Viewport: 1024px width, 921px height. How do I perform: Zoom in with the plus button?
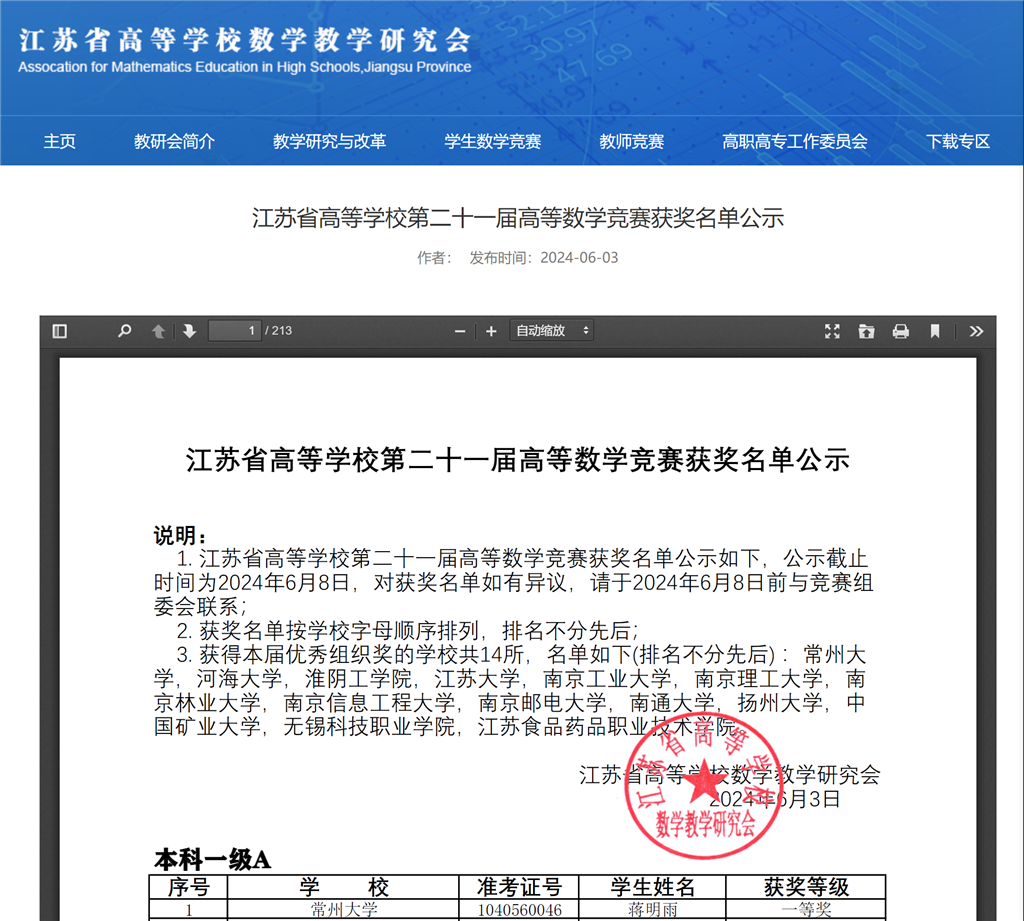pyautogui.click(x=491, y=331)
